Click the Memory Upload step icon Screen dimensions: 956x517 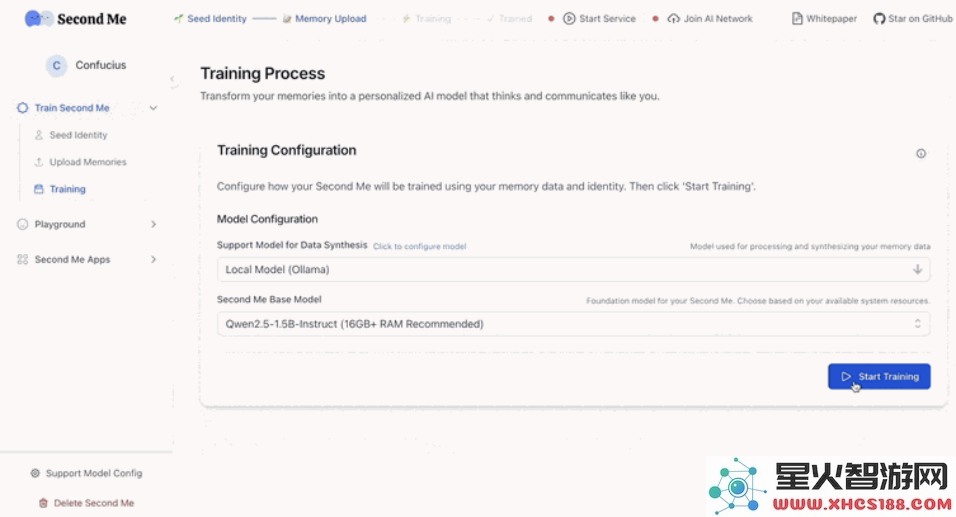(x=287, y=19)
